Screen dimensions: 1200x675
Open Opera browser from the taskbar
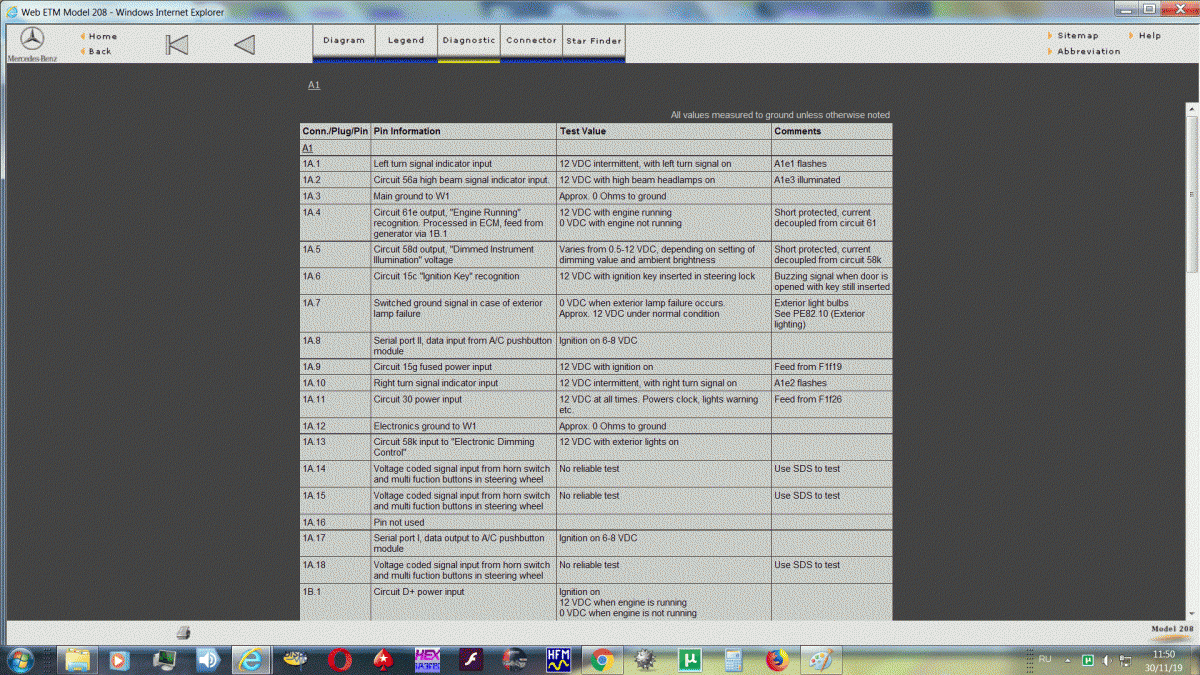pyautogui.click(x=340, y=660)
